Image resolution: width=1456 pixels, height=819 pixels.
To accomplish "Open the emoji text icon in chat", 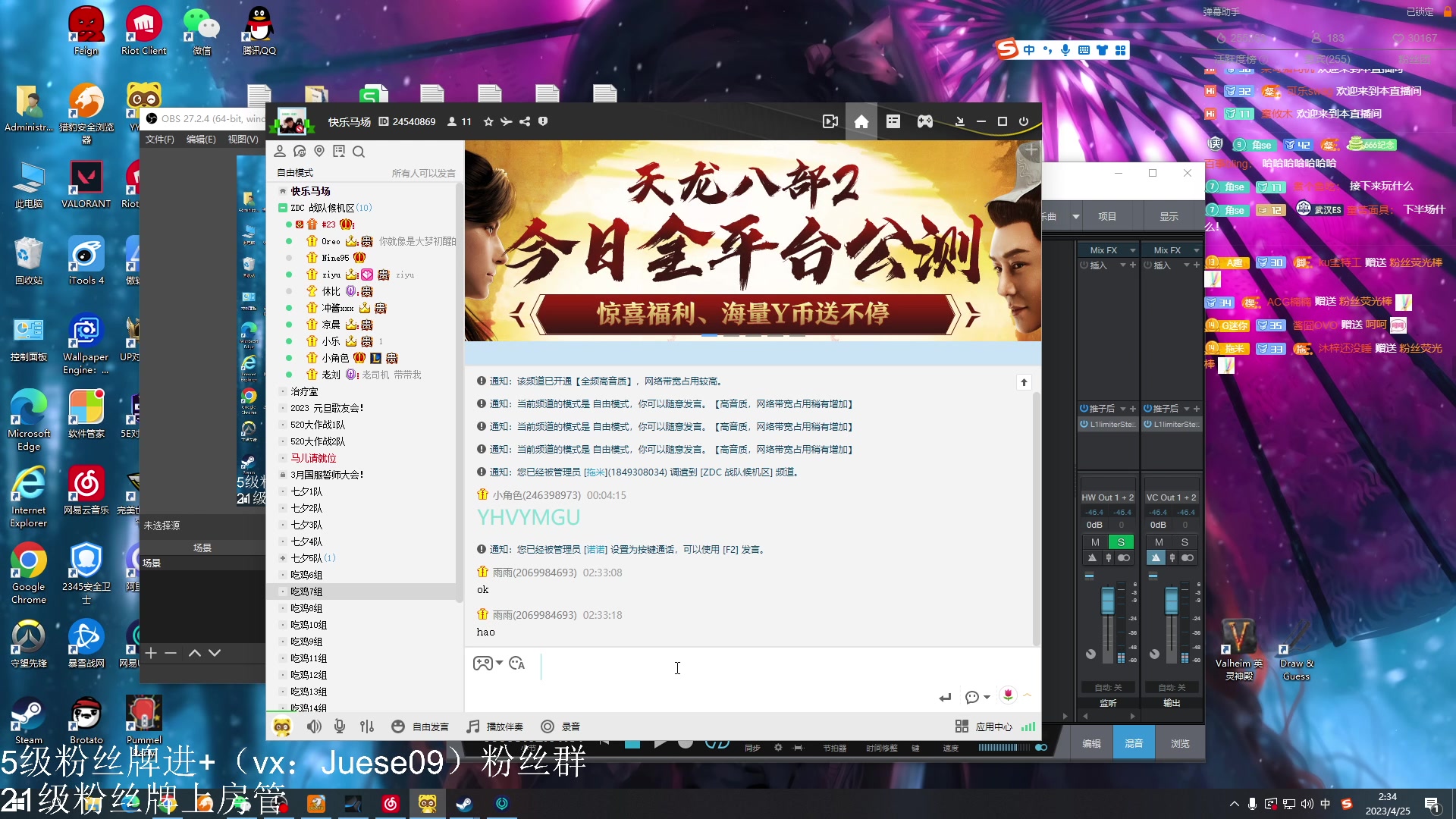I will click(x=517, y=664).
